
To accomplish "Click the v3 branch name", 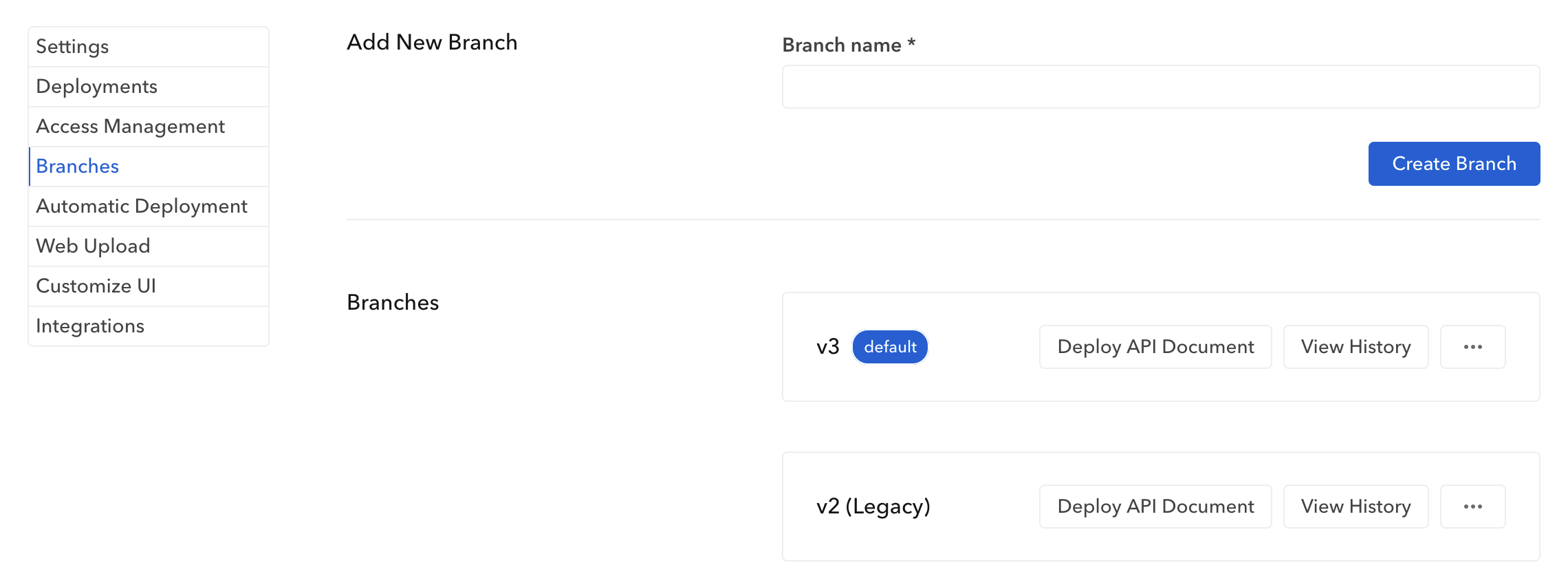I will point(828,347).
